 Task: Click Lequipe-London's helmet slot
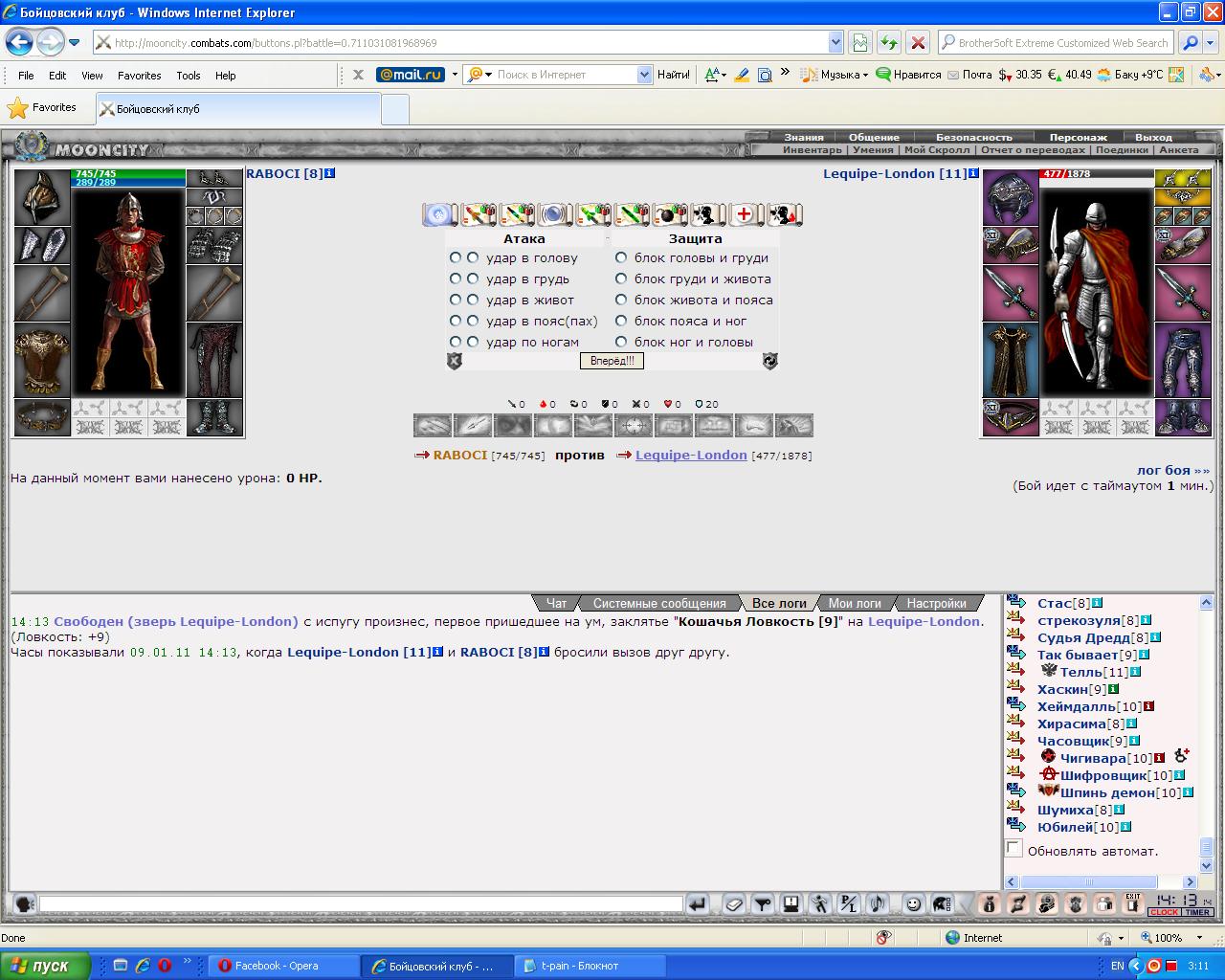tap(1011, 197)
